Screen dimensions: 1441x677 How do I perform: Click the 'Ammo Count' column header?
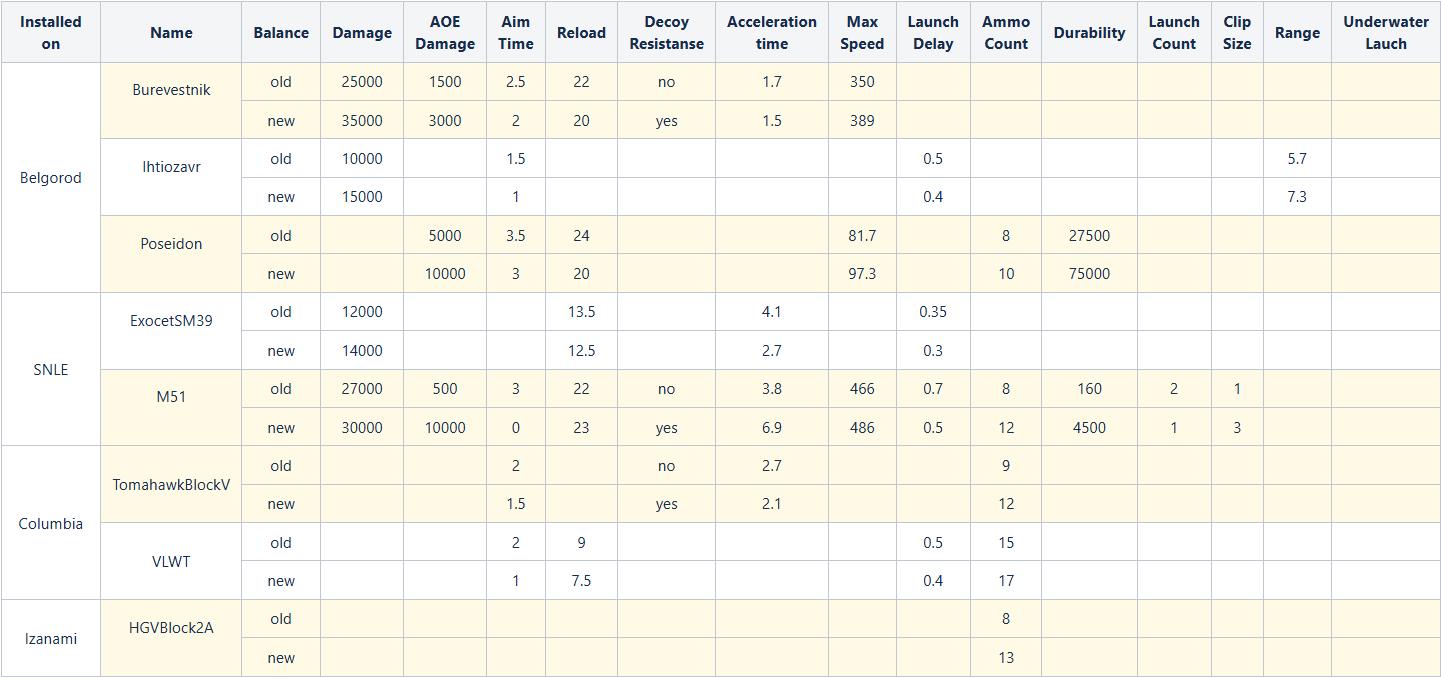click(x=1006, y=32)
